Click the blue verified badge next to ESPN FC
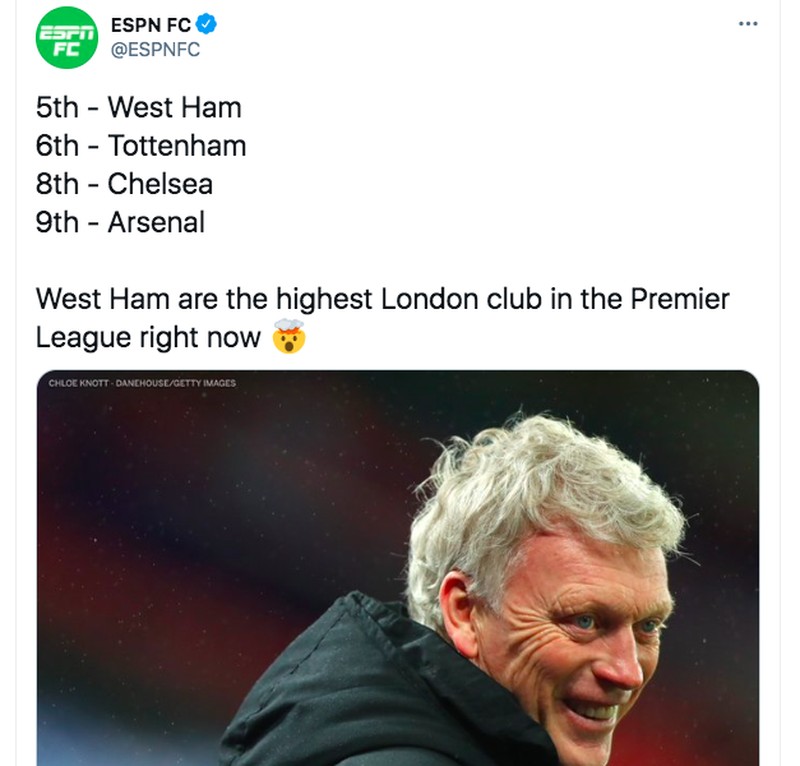Viewport: 800px width, 766px height. coord(205,21)
